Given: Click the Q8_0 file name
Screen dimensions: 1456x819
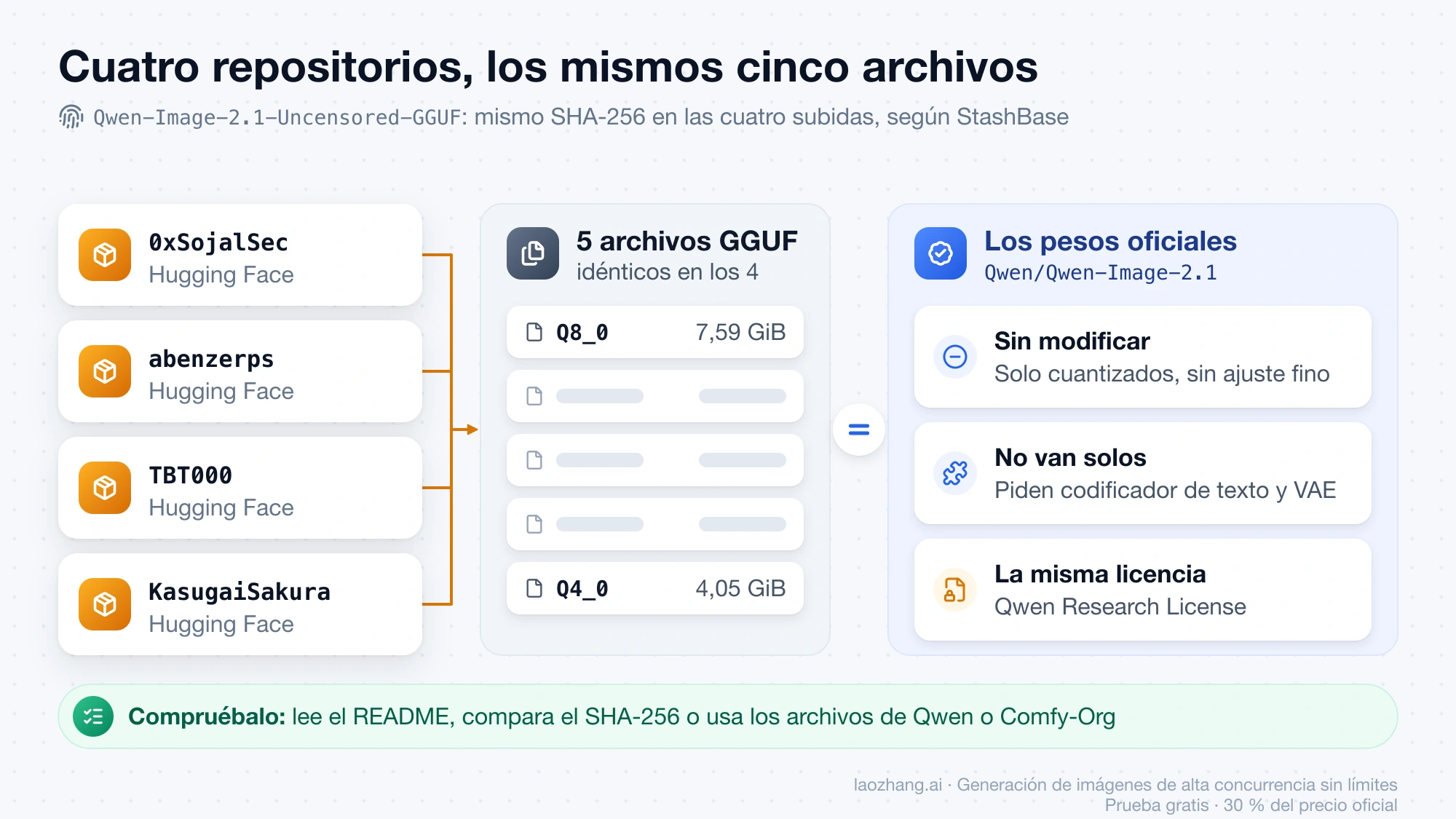Looking at the screenshot, I should tap(582, 333).
